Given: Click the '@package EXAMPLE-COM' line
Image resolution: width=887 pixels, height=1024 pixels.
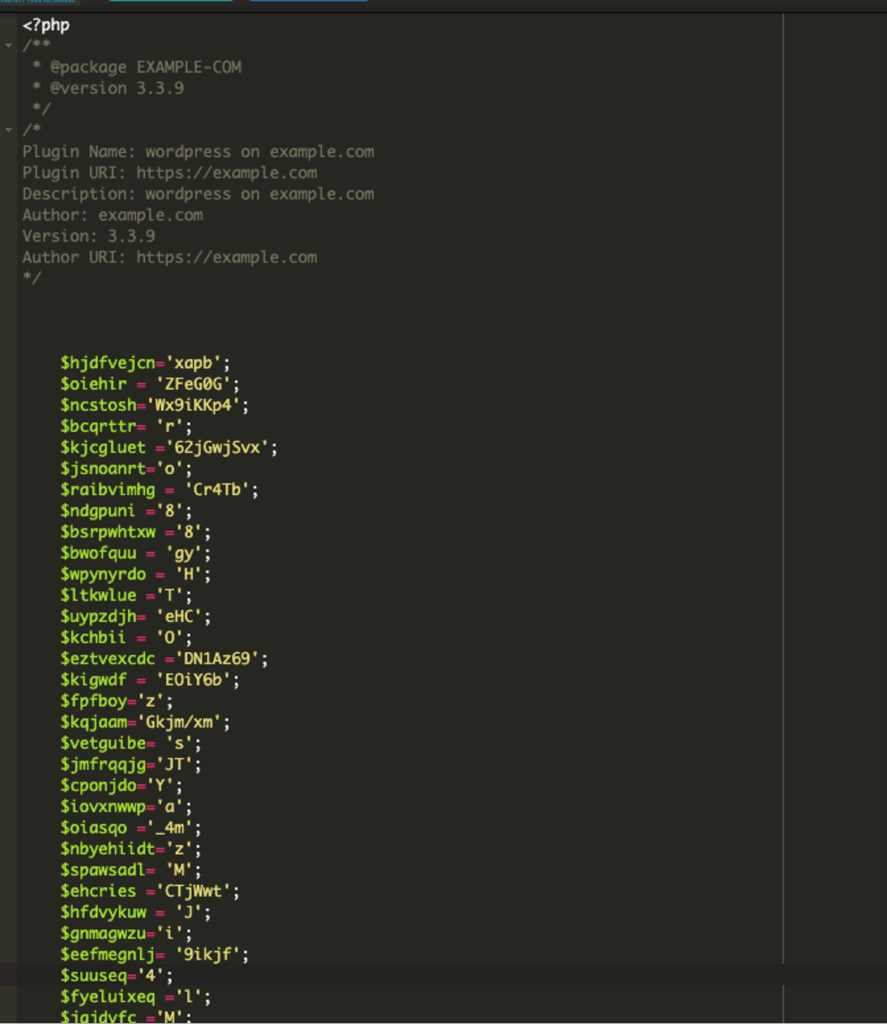Looking at the screenshot, I should [138, 67].
